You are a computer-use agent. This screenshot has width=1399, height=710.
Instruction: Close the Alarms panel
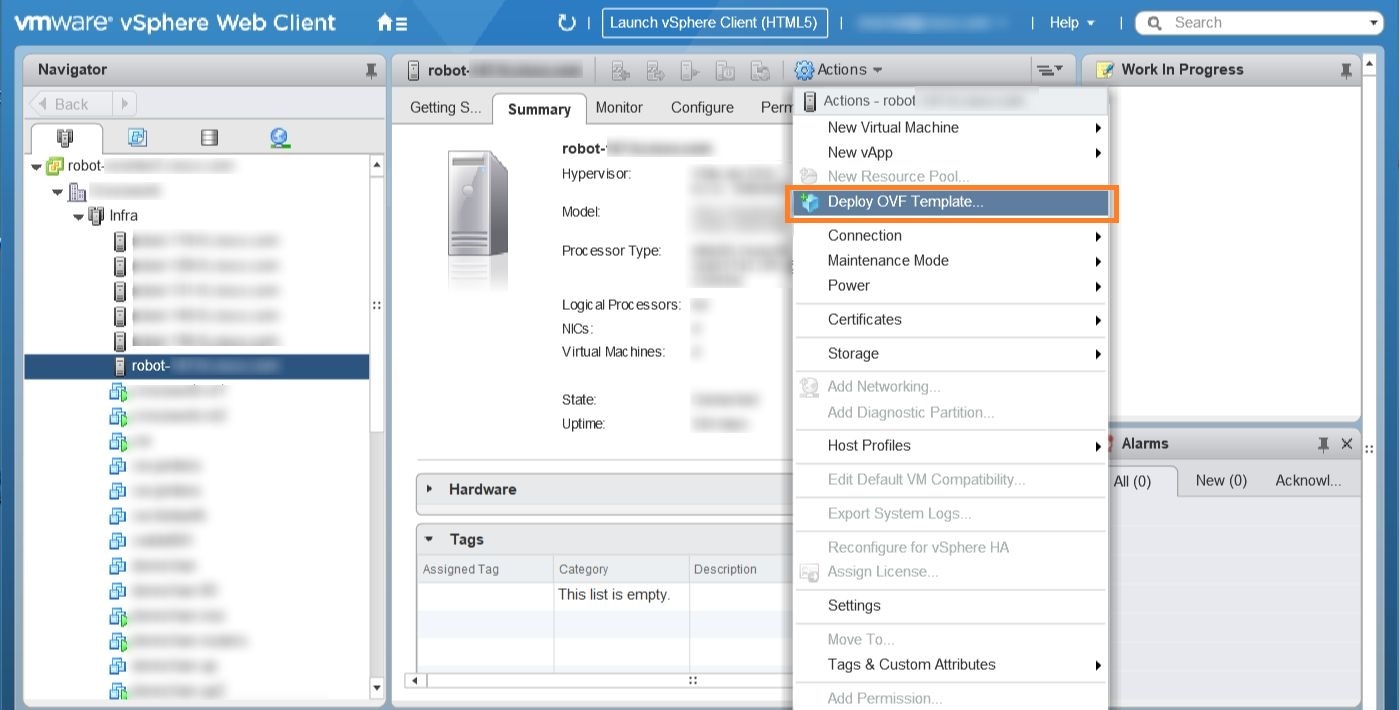tap(1347, 444)
